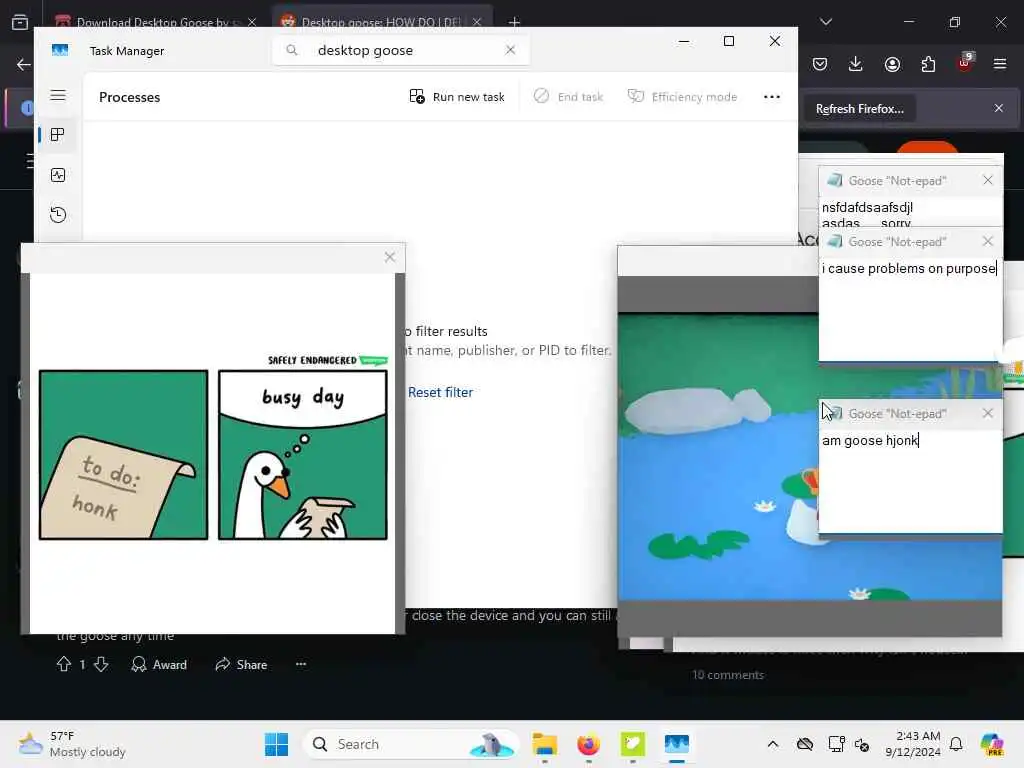
Task: Click the text 'i cause problems on purpose'
Action: click(x=909, y=268)
